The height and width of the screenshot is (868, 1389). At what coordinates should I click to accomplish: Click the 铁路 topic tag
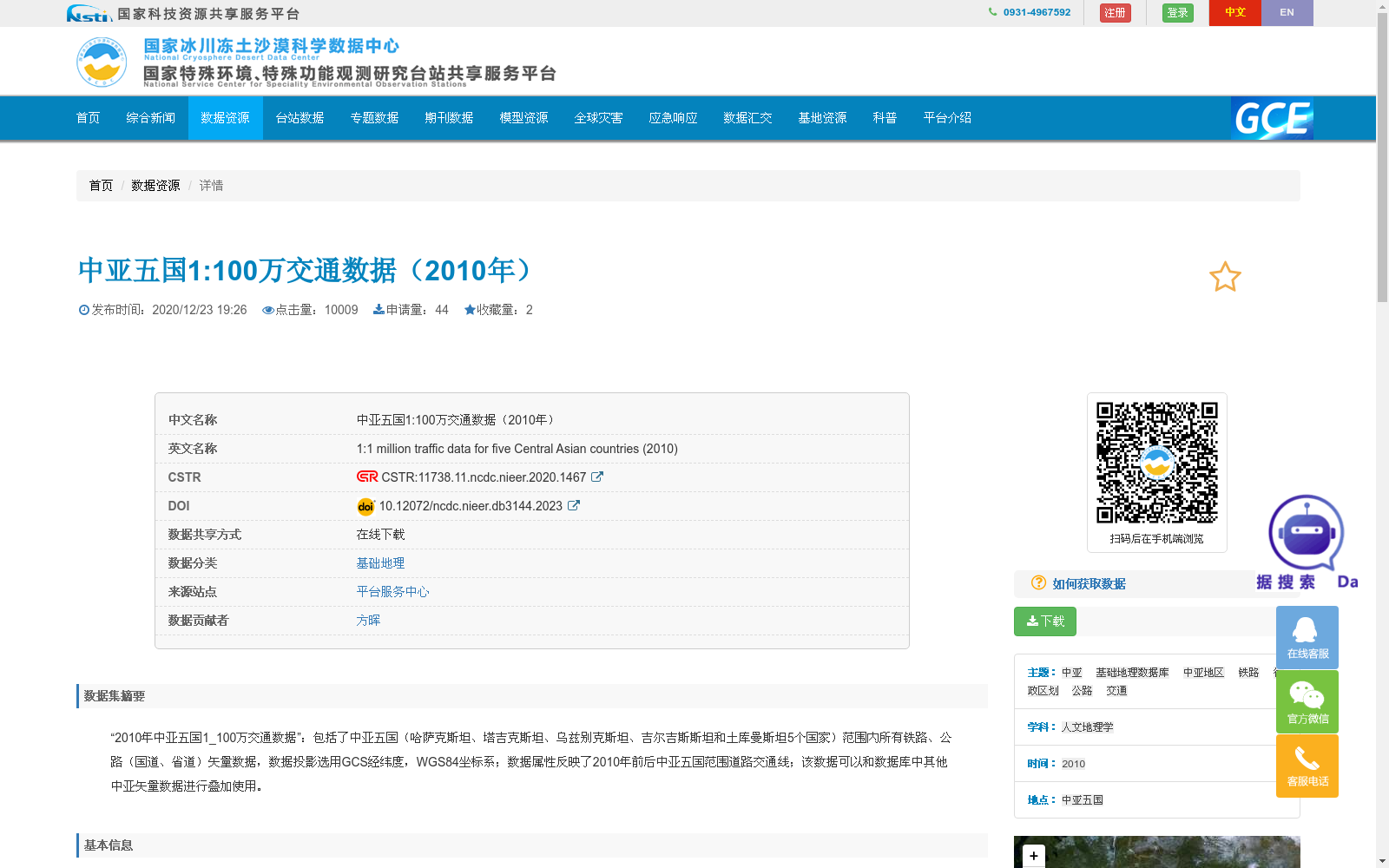pyautogui.click(x=1248, y=673)
